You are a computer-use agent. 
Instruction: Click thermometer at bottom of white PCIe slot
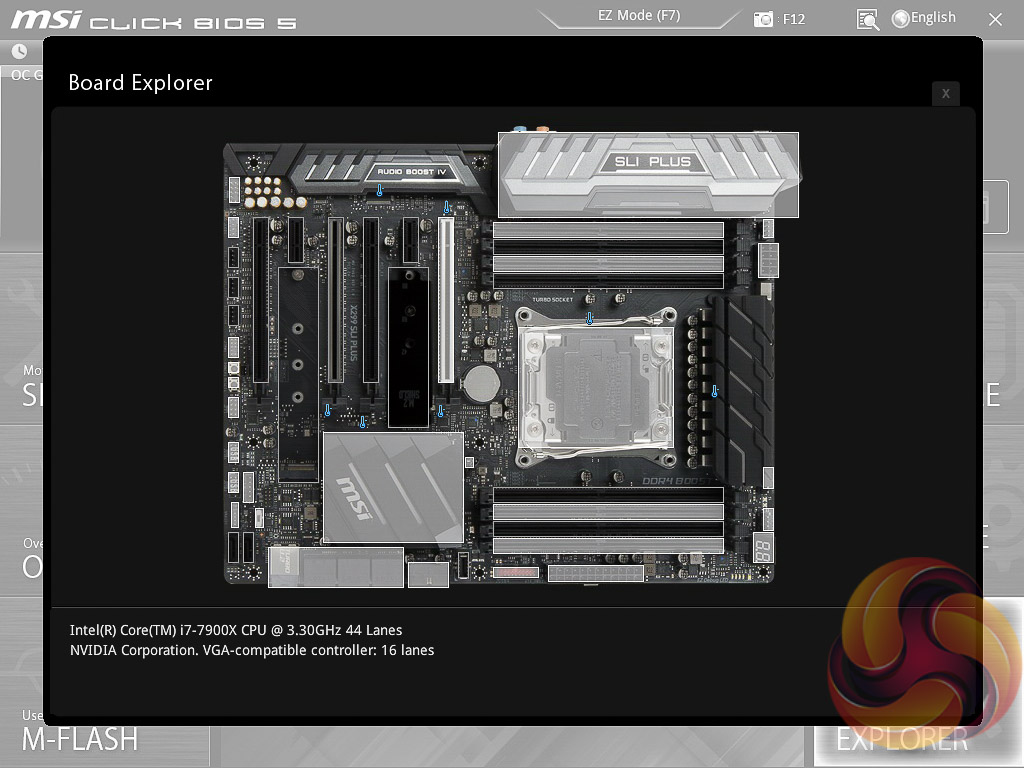(x=441, y=411)
